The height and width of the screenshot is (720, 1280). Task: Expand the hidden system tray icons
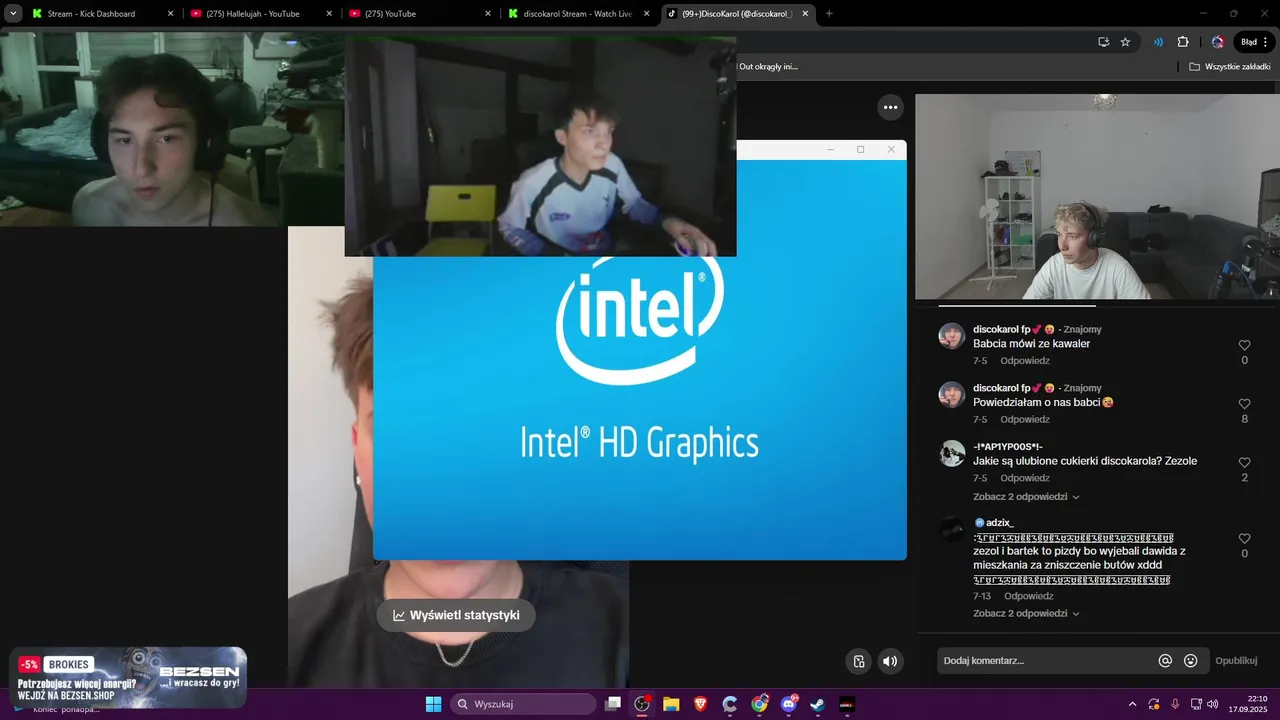[x=1132, y=704]
